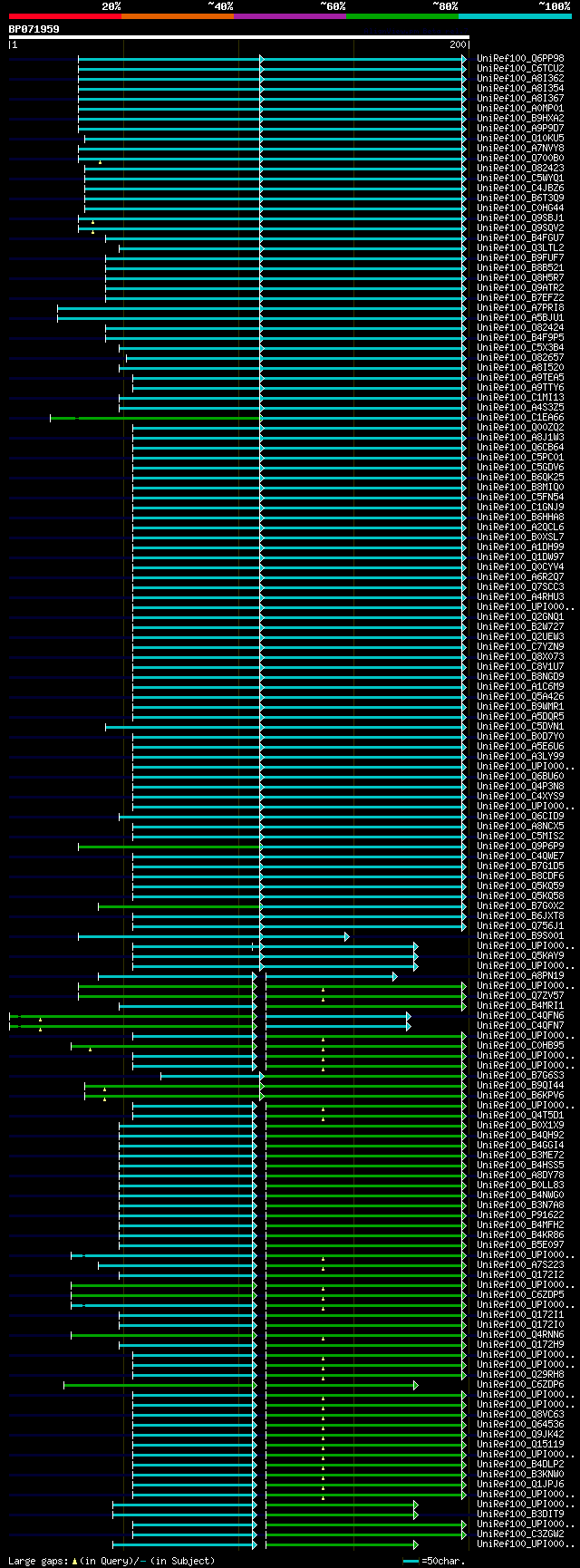Click UniRef100_Q6CB64 label

(520, 447)
